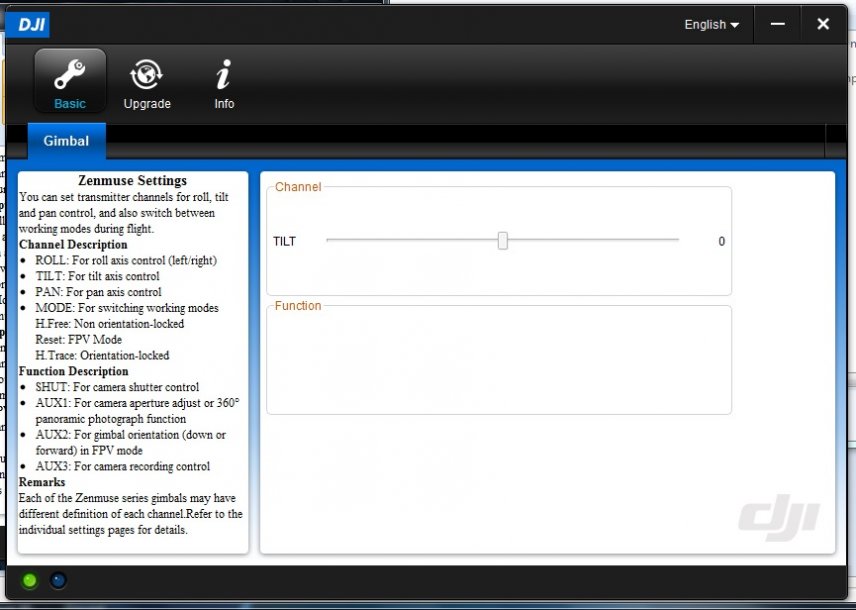Image resolution: width=856 pixels, height=610 pixels.
Task: Close the DJI assistant window
Action: click(x=823, y=24)
